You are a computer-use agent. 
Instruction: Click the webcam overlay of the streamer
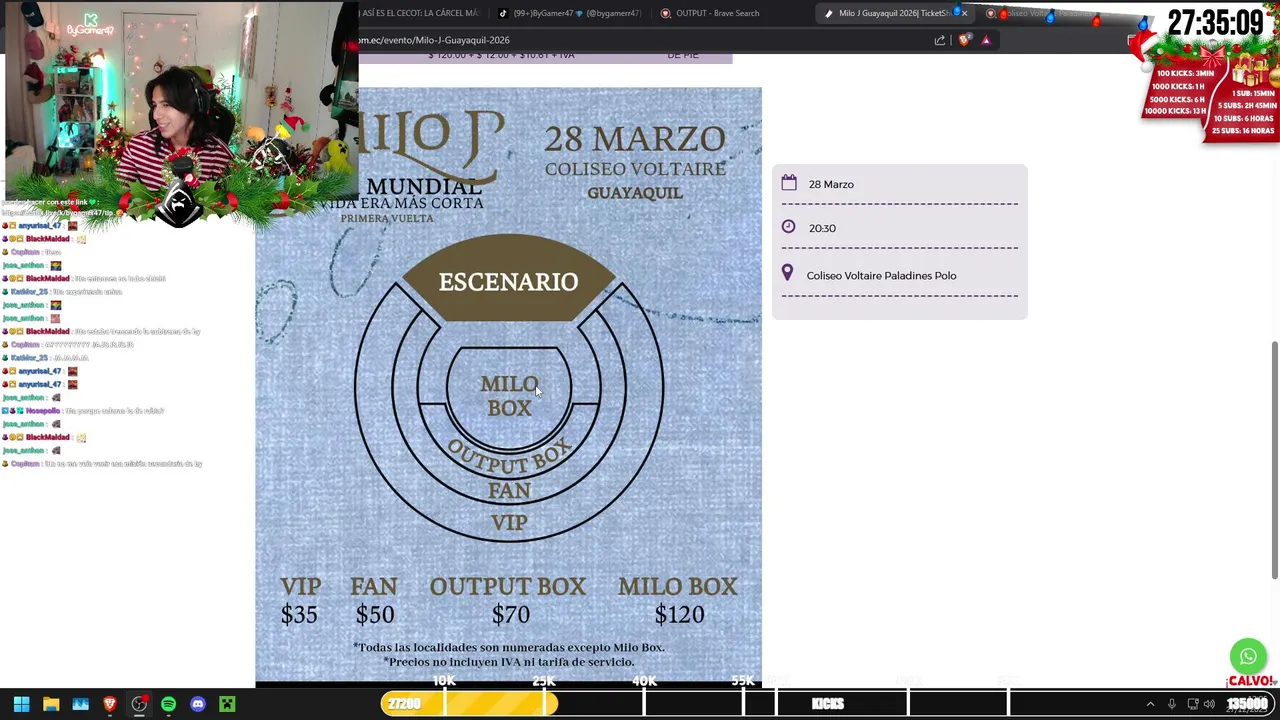tap(180, 100)
